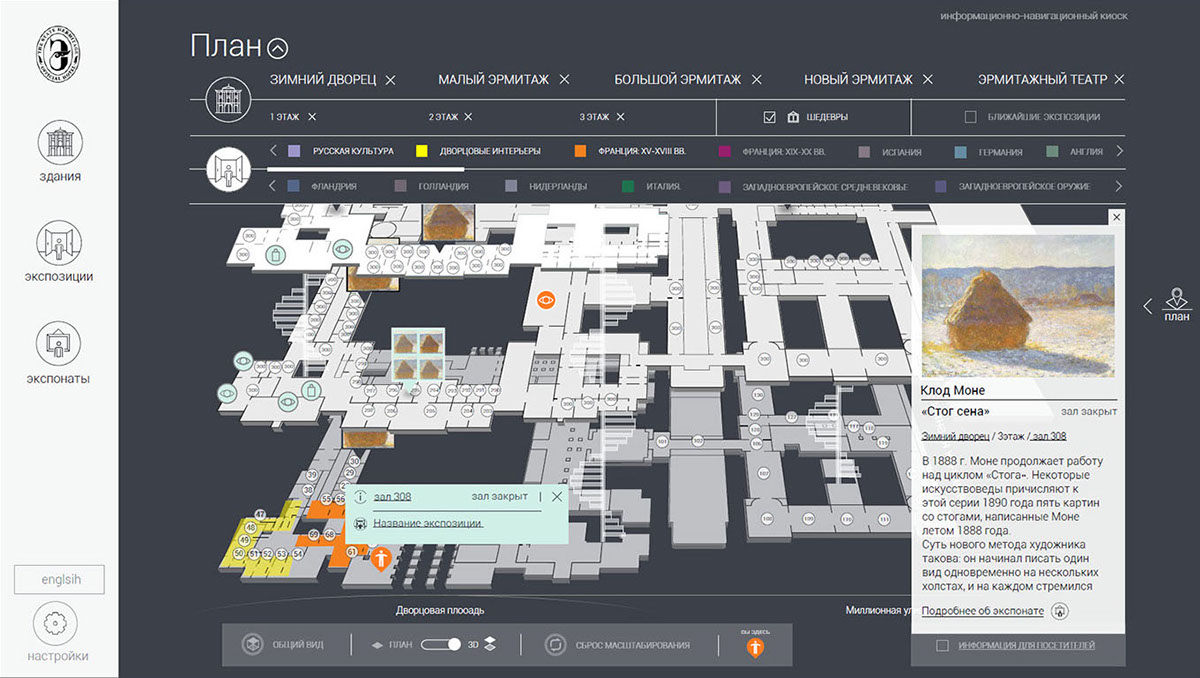Check информация для посетителей checkbox
The height and width of the screenshot is (678, 1200).
click(942, 646)
